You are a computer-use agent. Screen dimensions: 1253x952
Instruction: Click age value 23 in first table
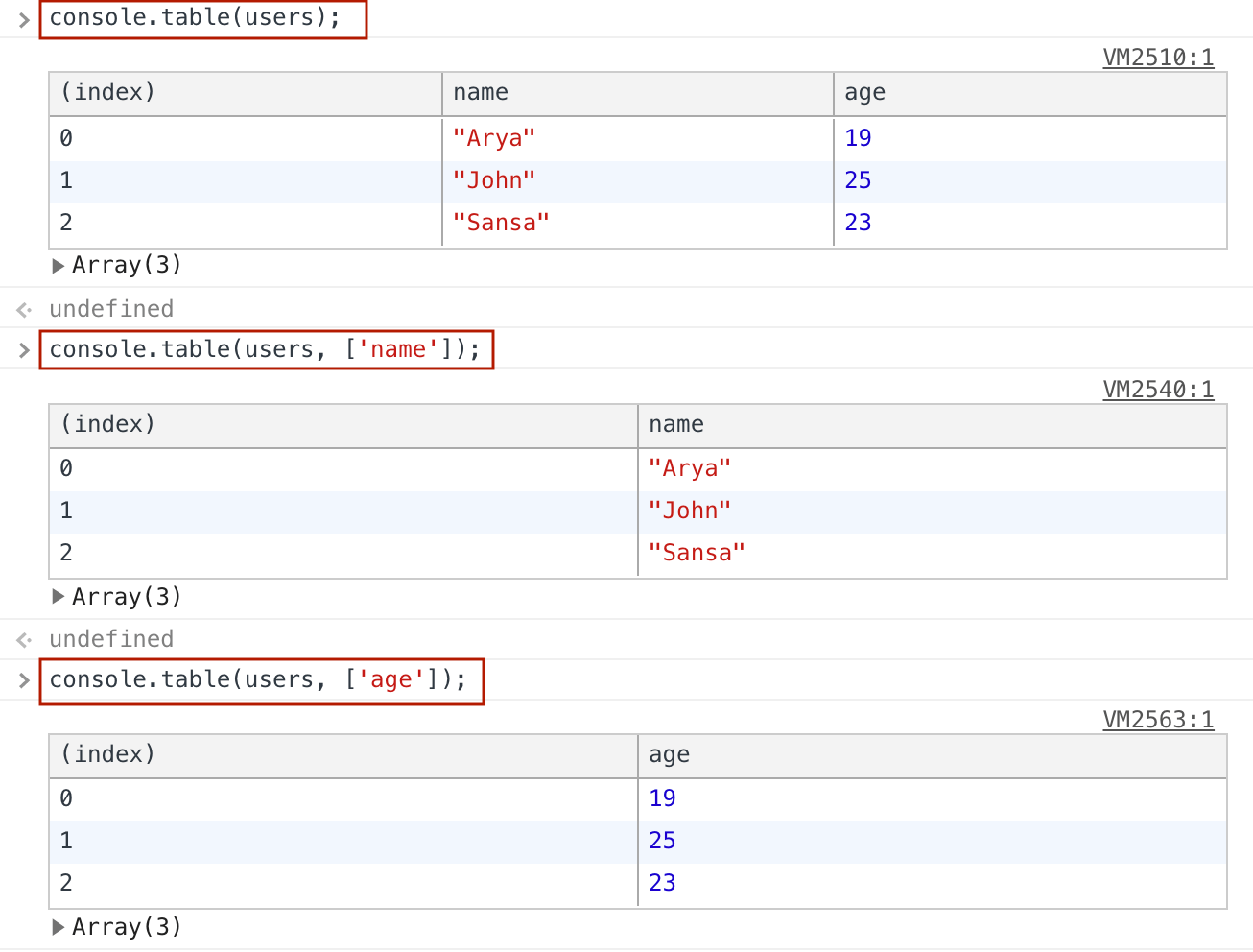858,223
